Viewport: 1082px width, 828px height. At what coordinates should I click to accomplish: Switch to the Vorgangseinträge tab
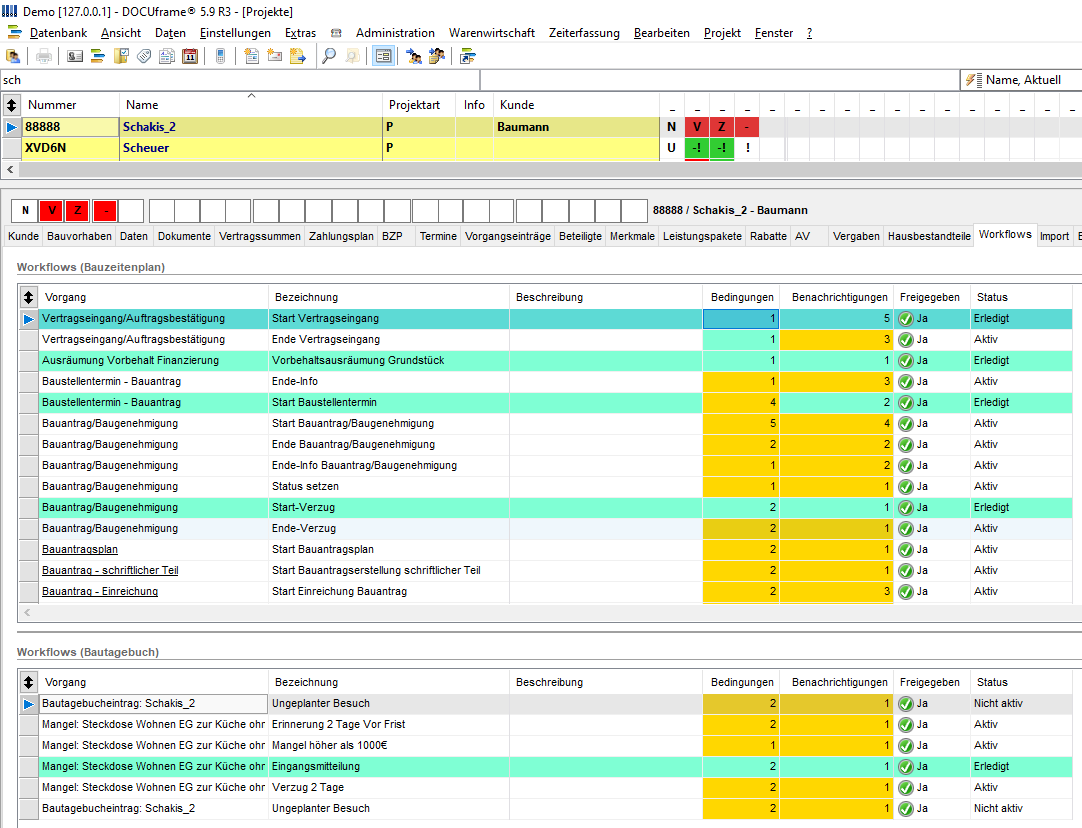pyautogui.click(x=508, y=236)
